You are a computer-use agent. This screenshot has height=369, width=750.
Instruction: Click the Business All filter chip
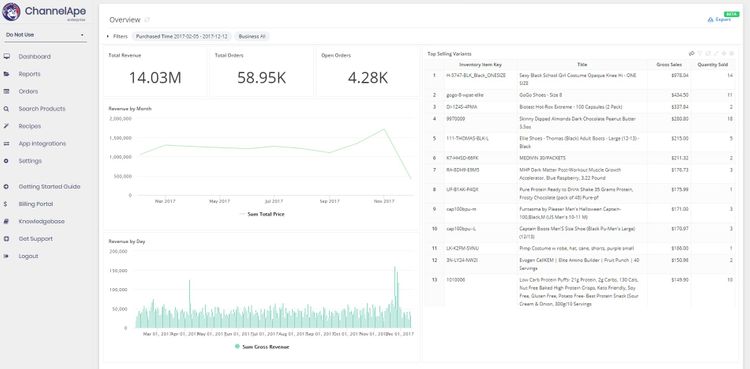252,36
